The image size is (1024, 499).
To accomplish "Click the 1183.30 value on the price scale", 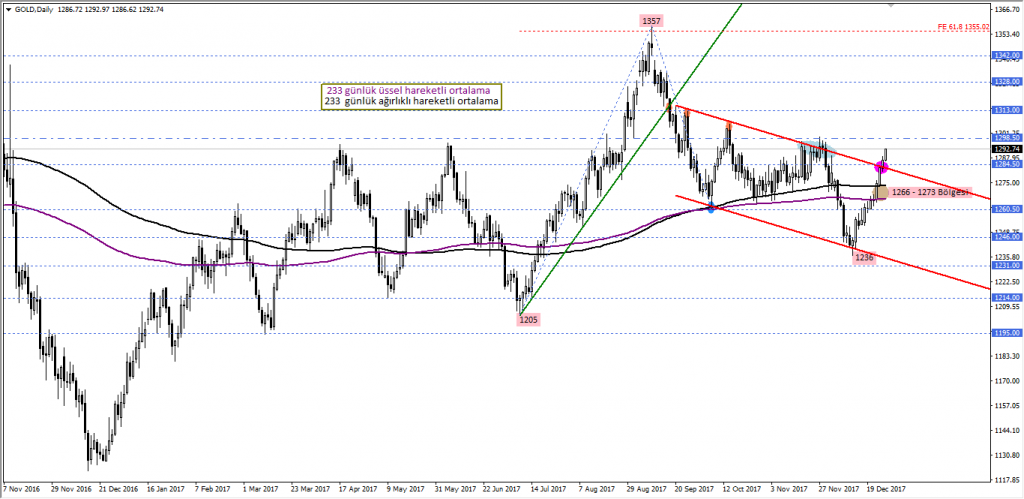I will [1008, 357].
